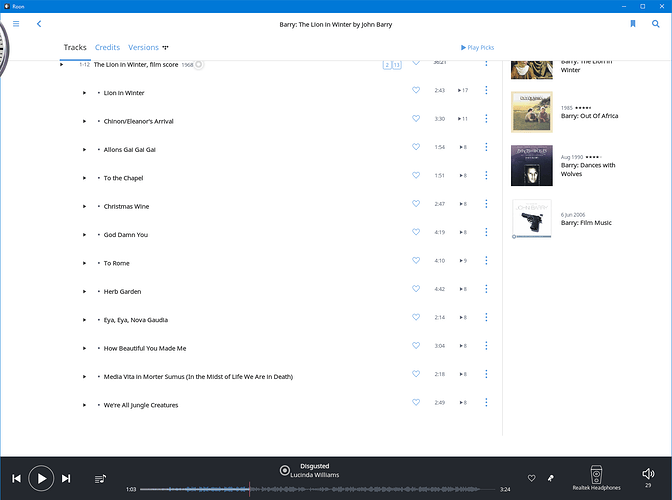Skip to next track in player
This screenshot has height=500, width=672.
[x=66, y=479]
